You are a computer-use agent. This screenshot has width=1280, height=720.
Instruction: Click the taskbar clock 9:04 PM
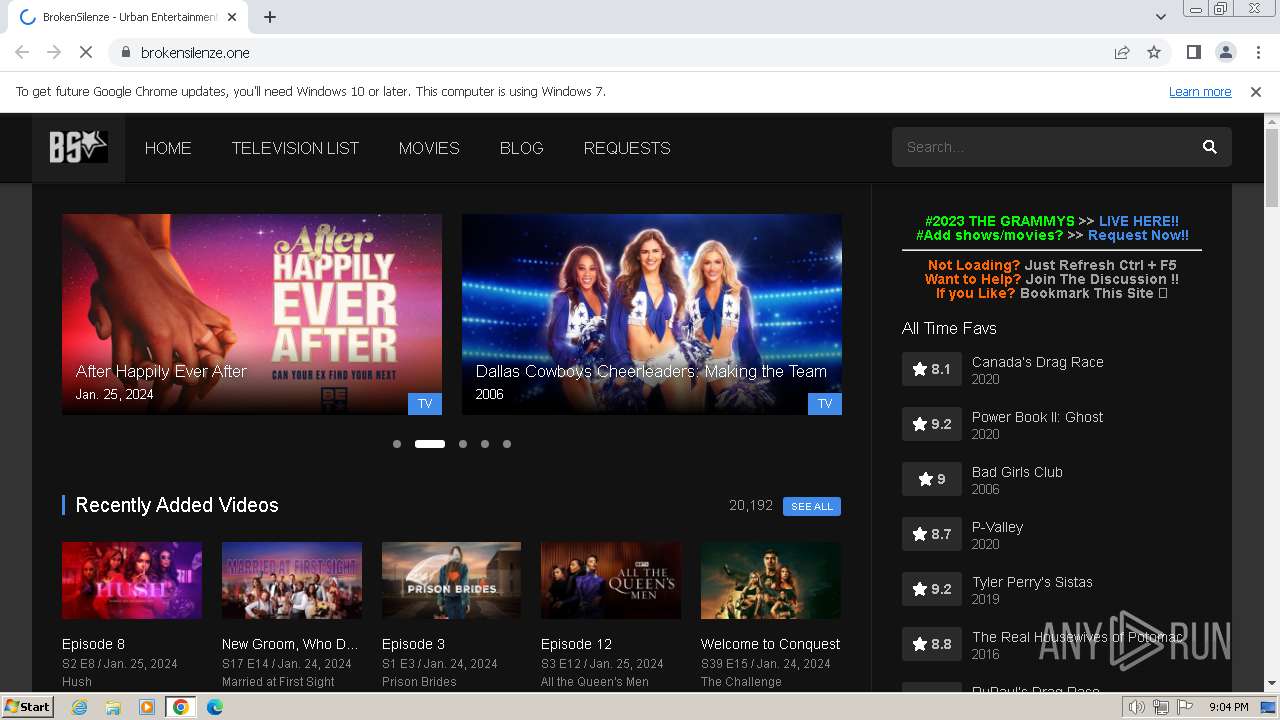tap(1228, 707)
